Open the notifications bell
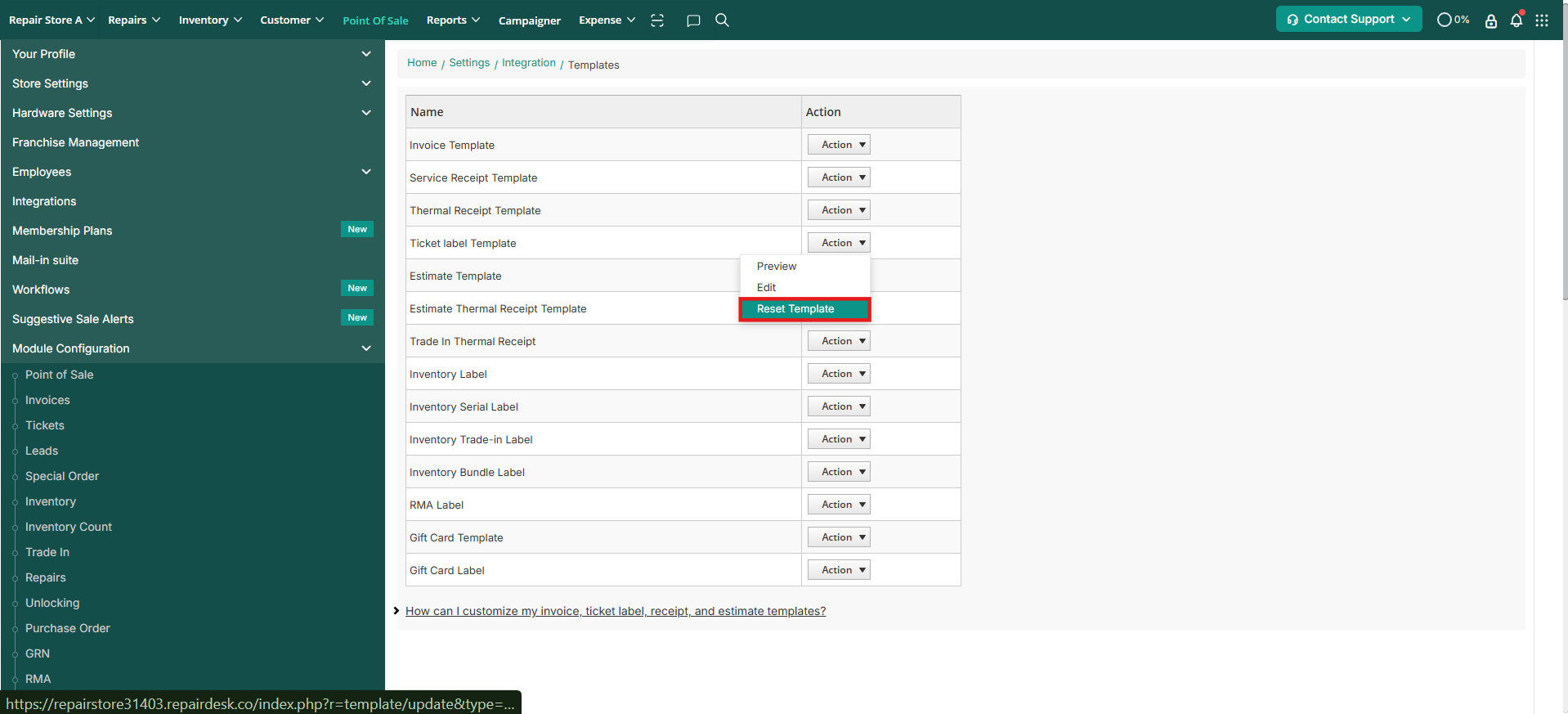The height and width of the screenshot is (714, 1568). coord(1516,20)
